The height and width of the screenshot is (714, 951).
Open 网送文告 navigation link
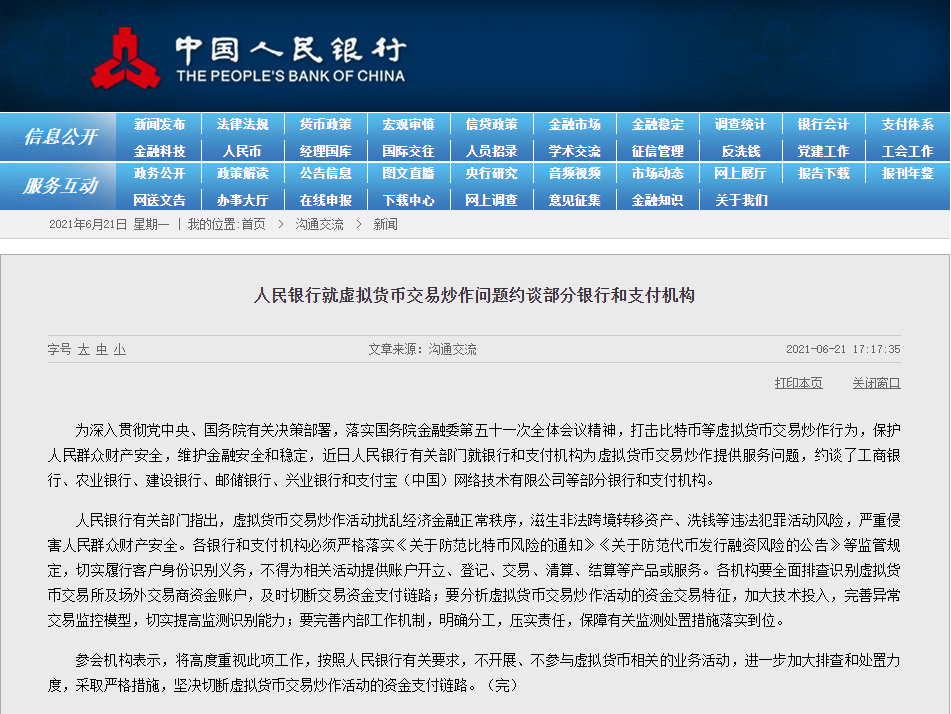point(159,200)
